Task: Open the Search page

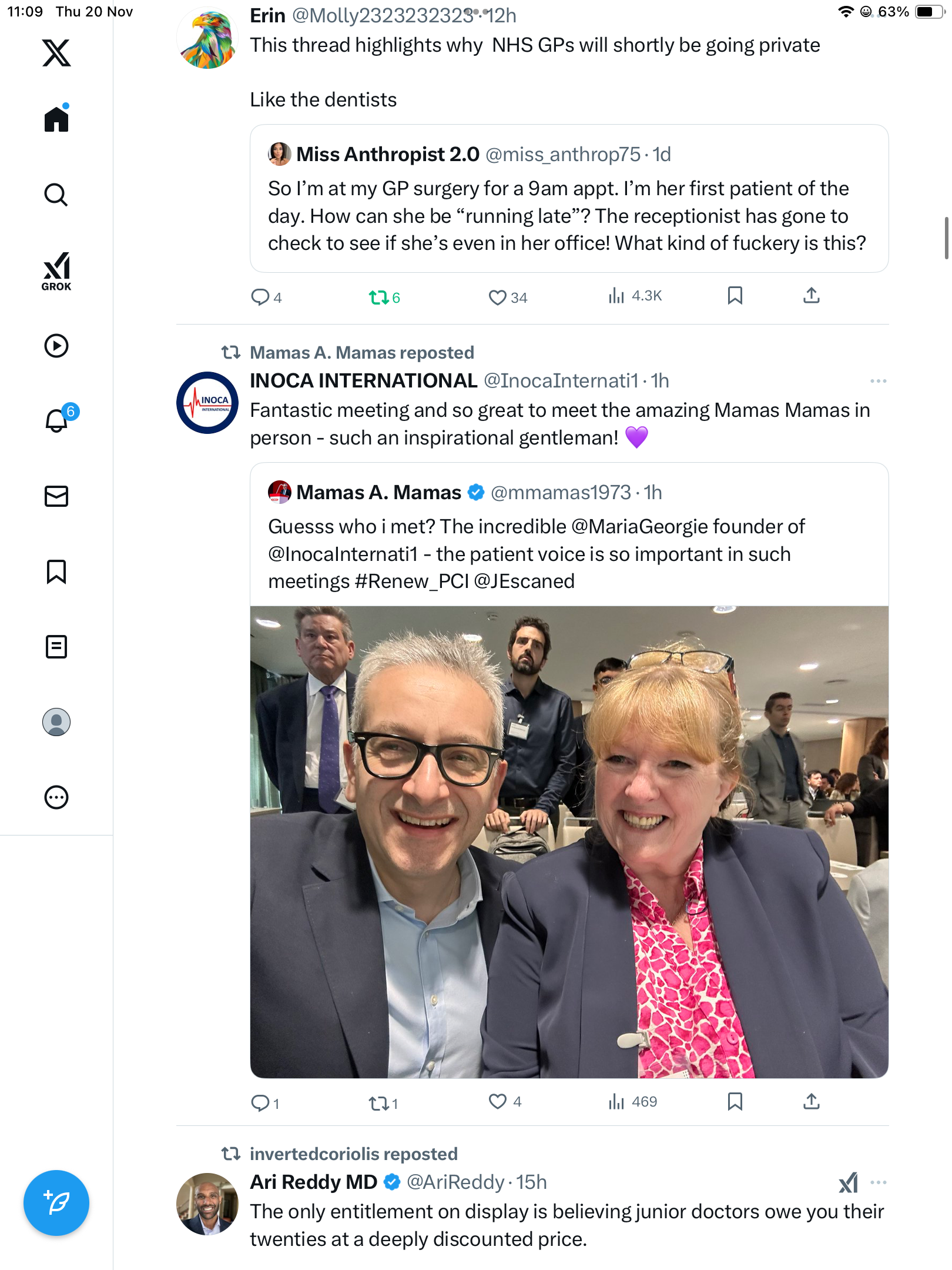Action: [x=56, y=195]
